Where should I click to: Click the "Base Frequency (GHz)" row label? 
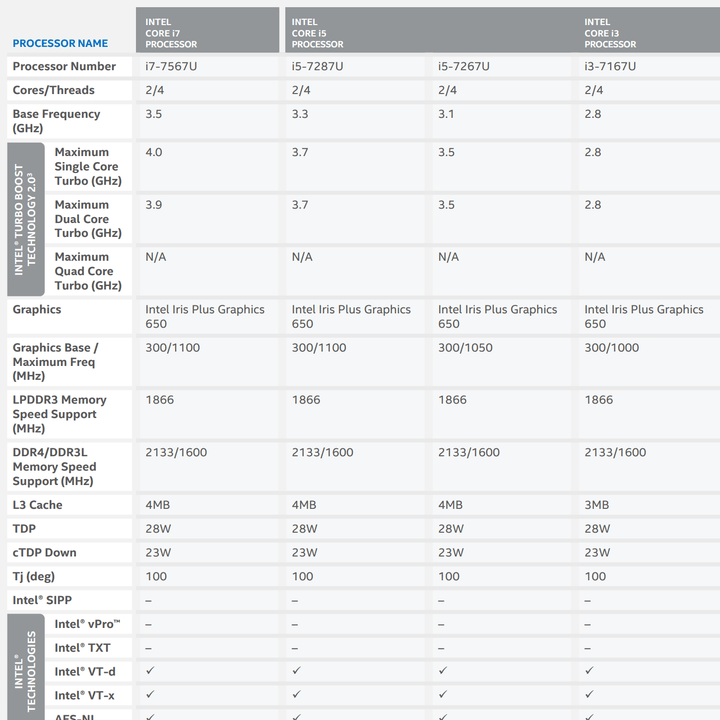(56, 121)
